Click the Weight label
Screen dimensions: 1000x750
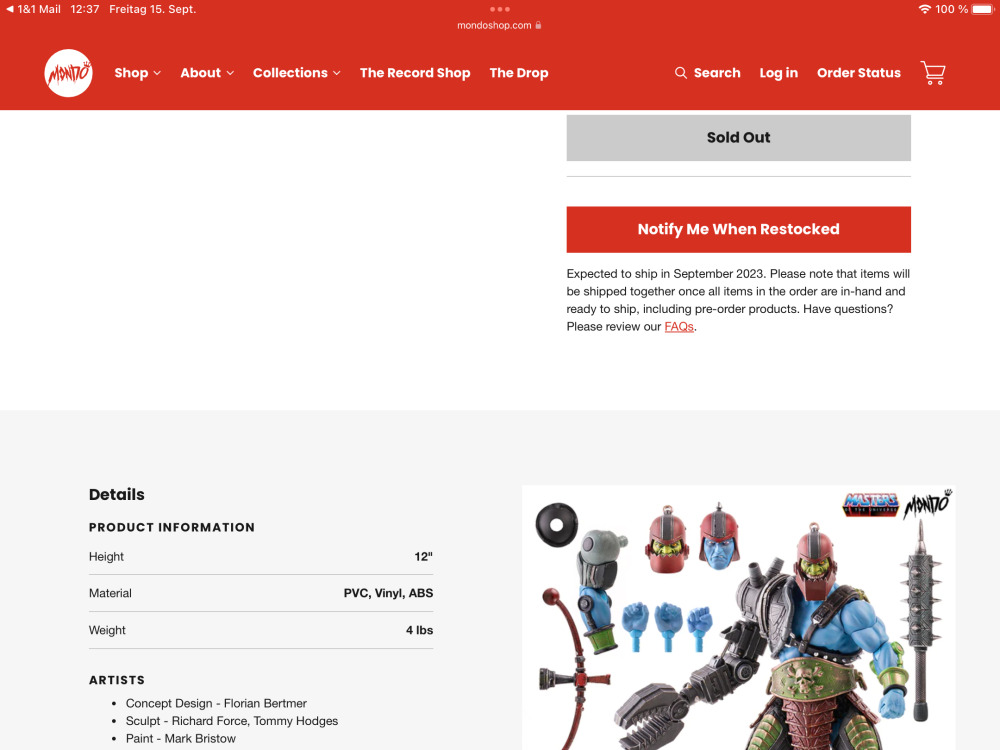tap(107, 630)
